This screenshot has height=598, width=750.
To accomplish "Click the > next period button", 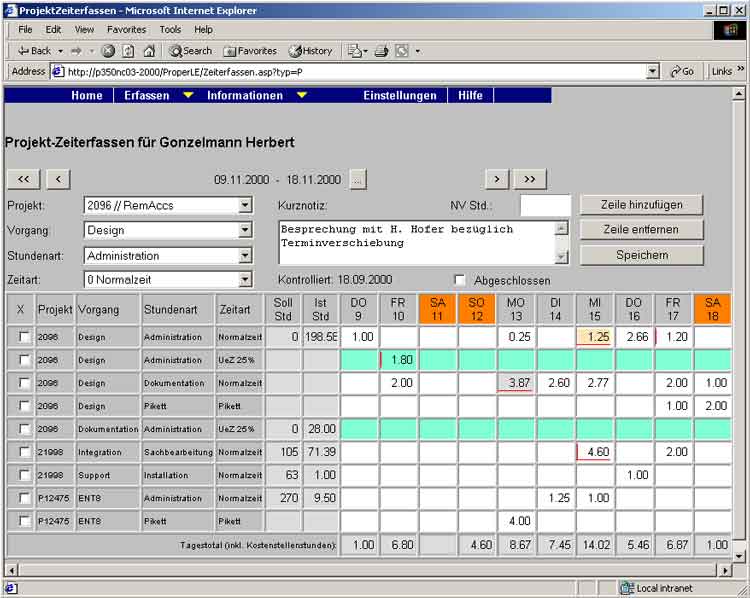I will click(x=497, y=179).
